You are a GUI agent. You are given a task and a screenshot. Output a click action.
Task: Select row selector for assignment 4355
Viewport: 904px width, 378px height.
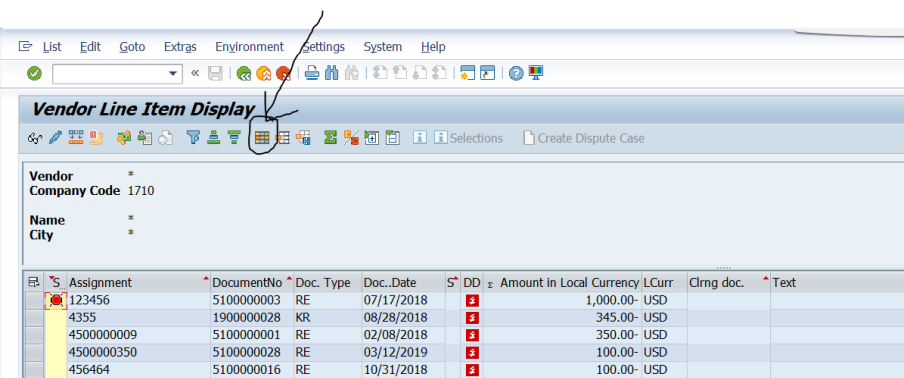click(x=35, y=317)
